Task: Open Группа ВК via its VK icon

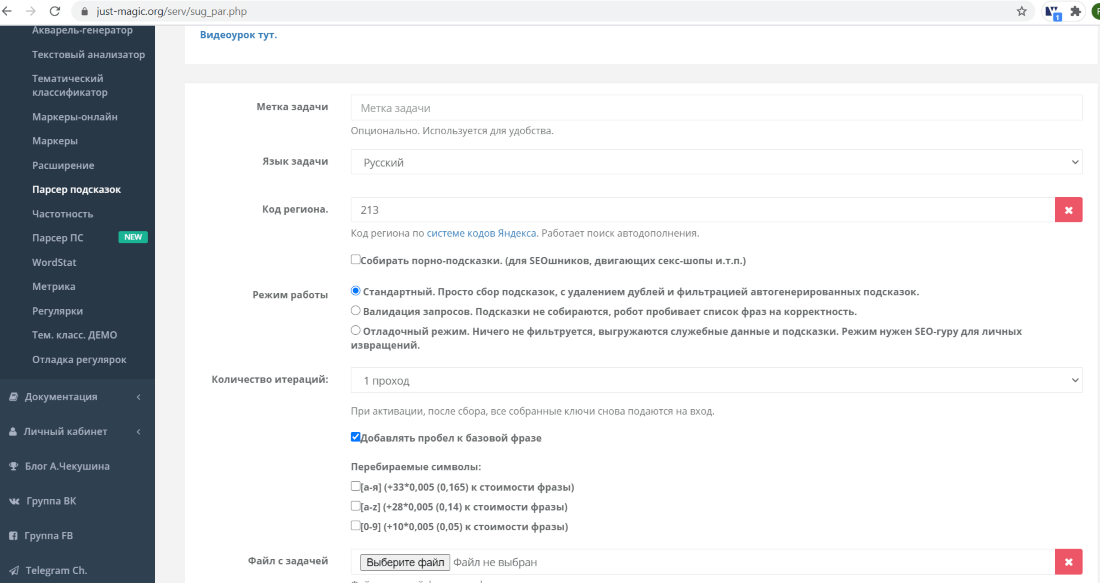Action: click(x=14, y=501)
